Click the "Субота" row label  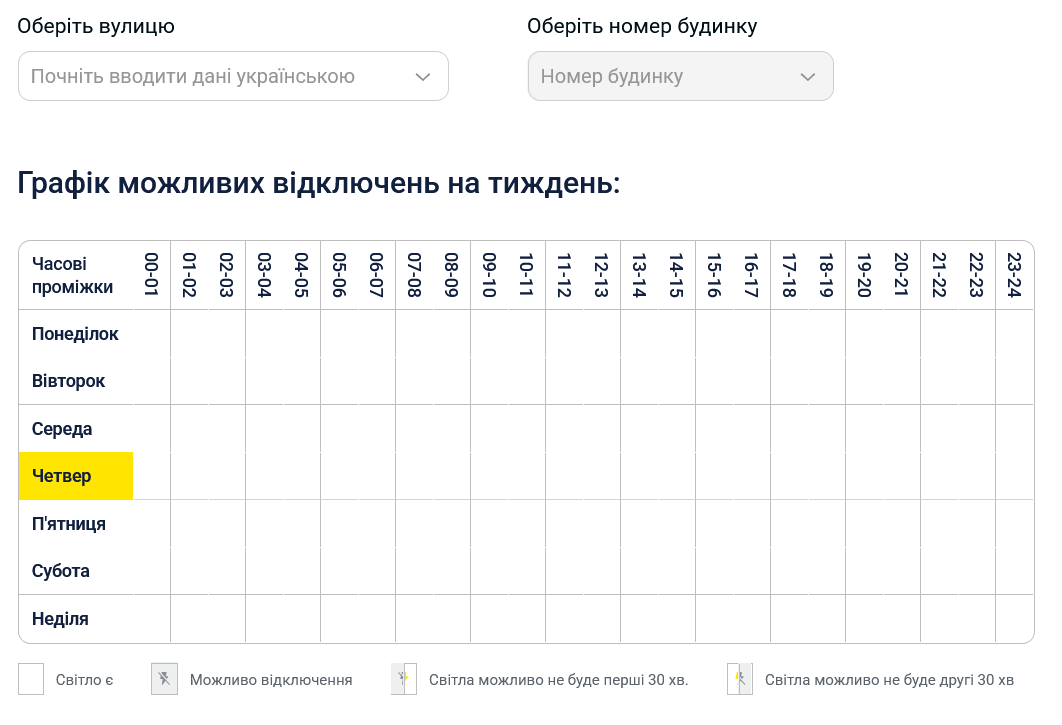[x=63, y=571]
